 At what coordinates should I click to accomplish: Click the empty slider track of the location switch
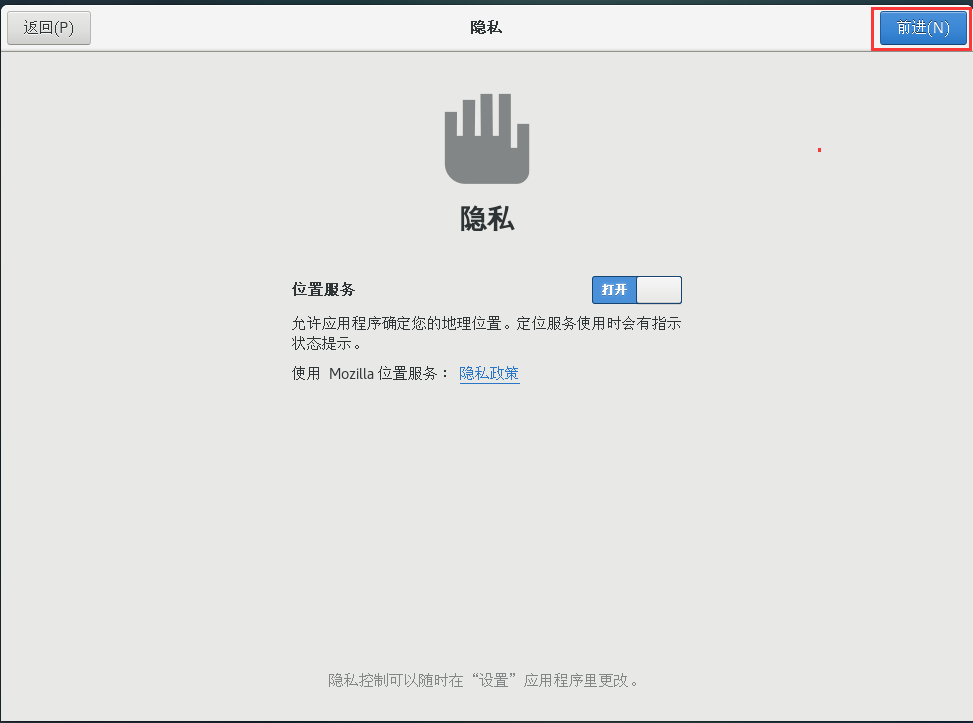click(x=660, y=290)
